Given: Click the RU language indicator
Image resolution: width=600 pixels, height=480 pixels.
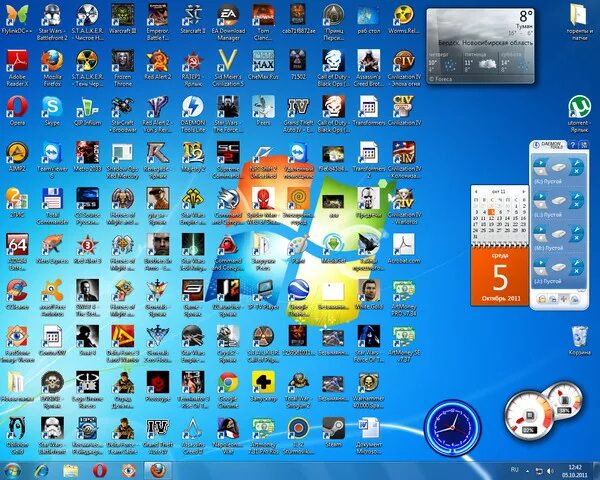Looking at the screenshot, I should point(514,470).
